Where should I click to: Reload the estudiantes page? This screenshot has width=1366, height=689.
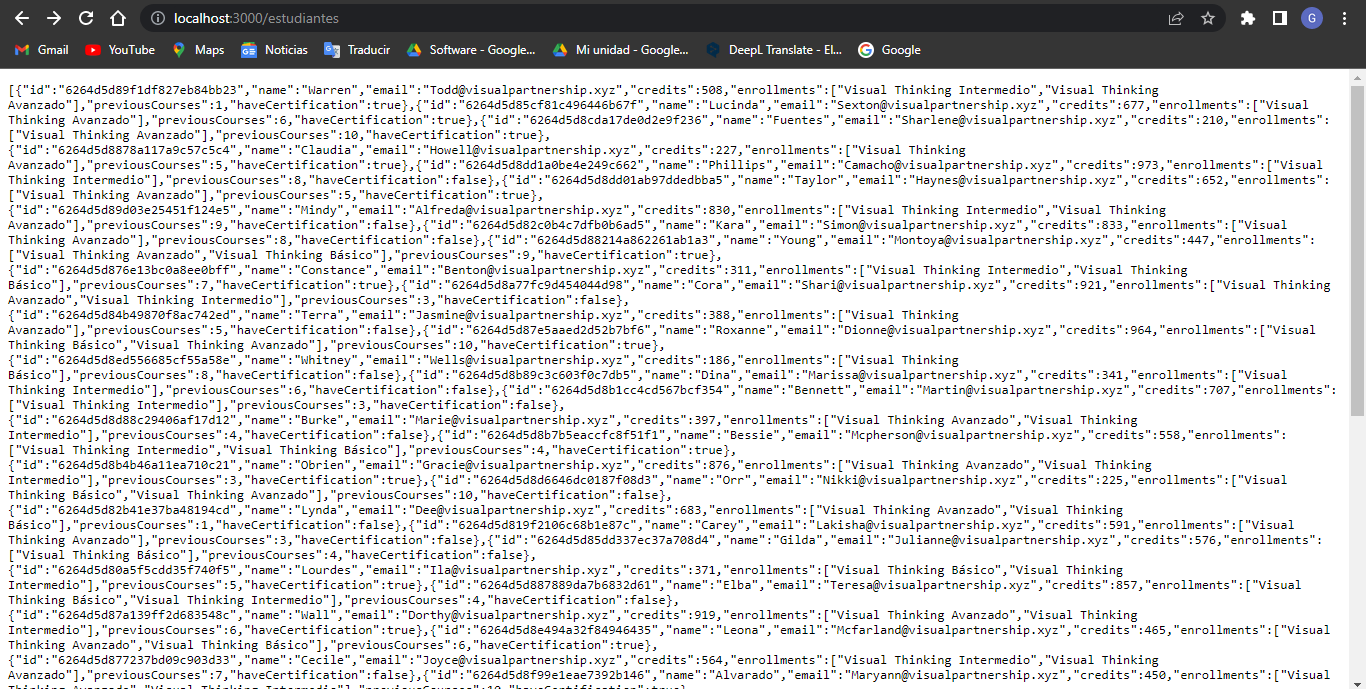[x=86, y=18]
